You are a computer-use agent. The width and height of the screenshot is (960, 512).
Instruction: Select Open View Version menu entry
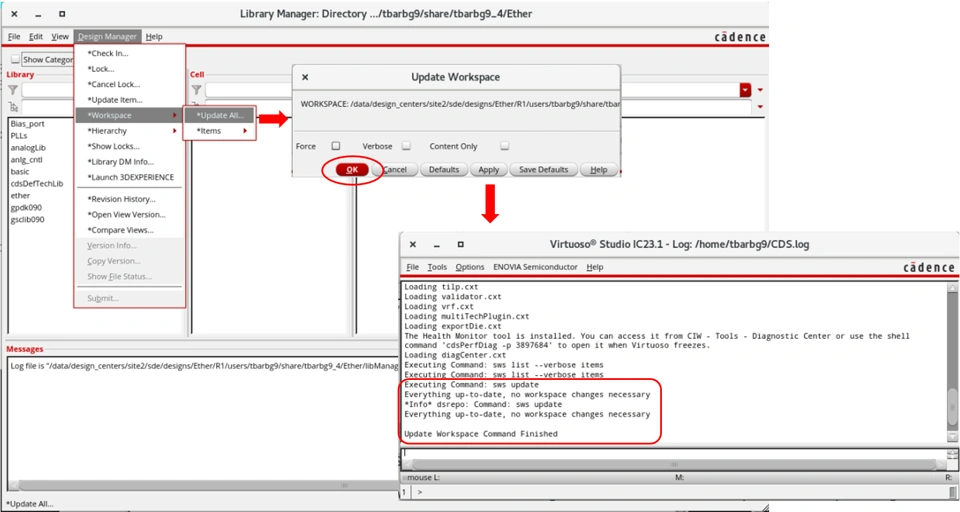coord(129,214)
